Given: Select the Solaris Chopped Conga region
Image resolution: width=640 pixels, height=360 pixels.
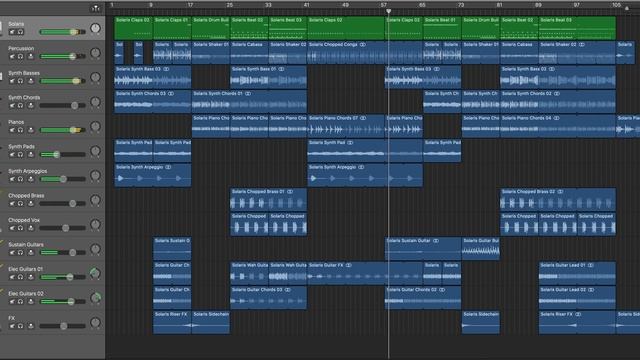Looking at the screenshot, I should pyautogui.click(x=365, y=53).
